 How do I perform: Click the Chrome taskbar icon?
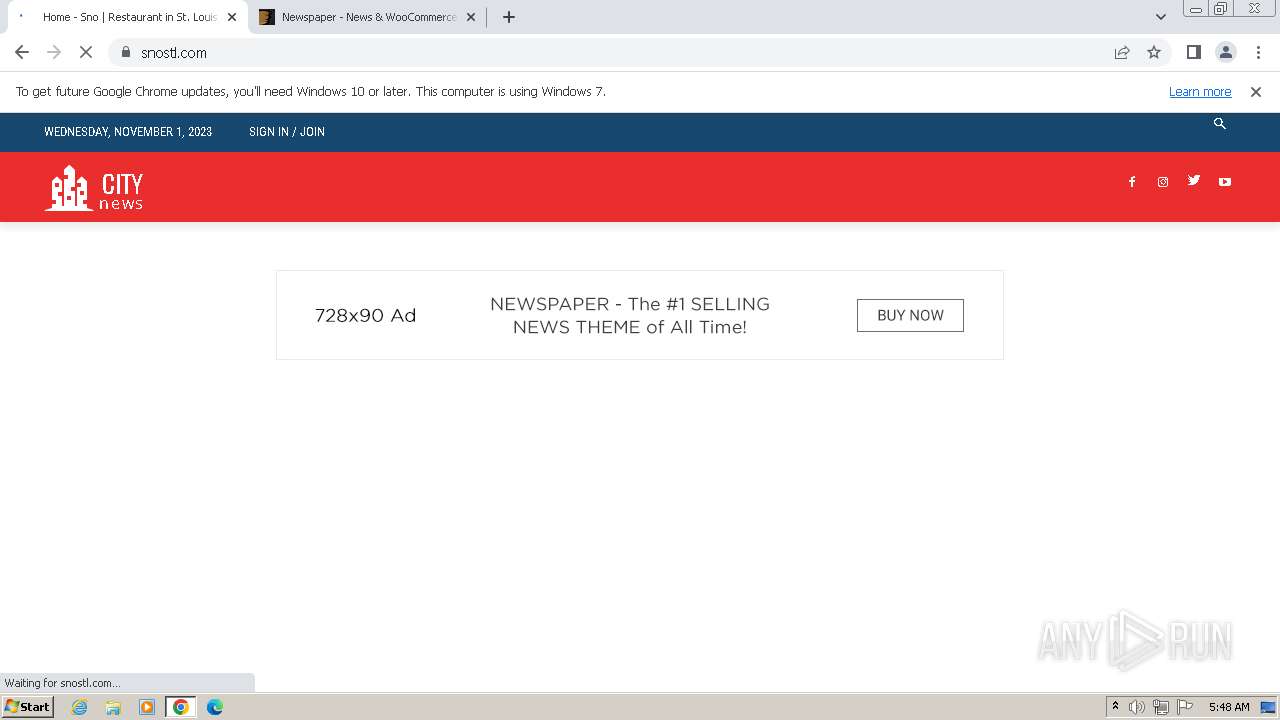pyautogui.click(x=181, y=707)
